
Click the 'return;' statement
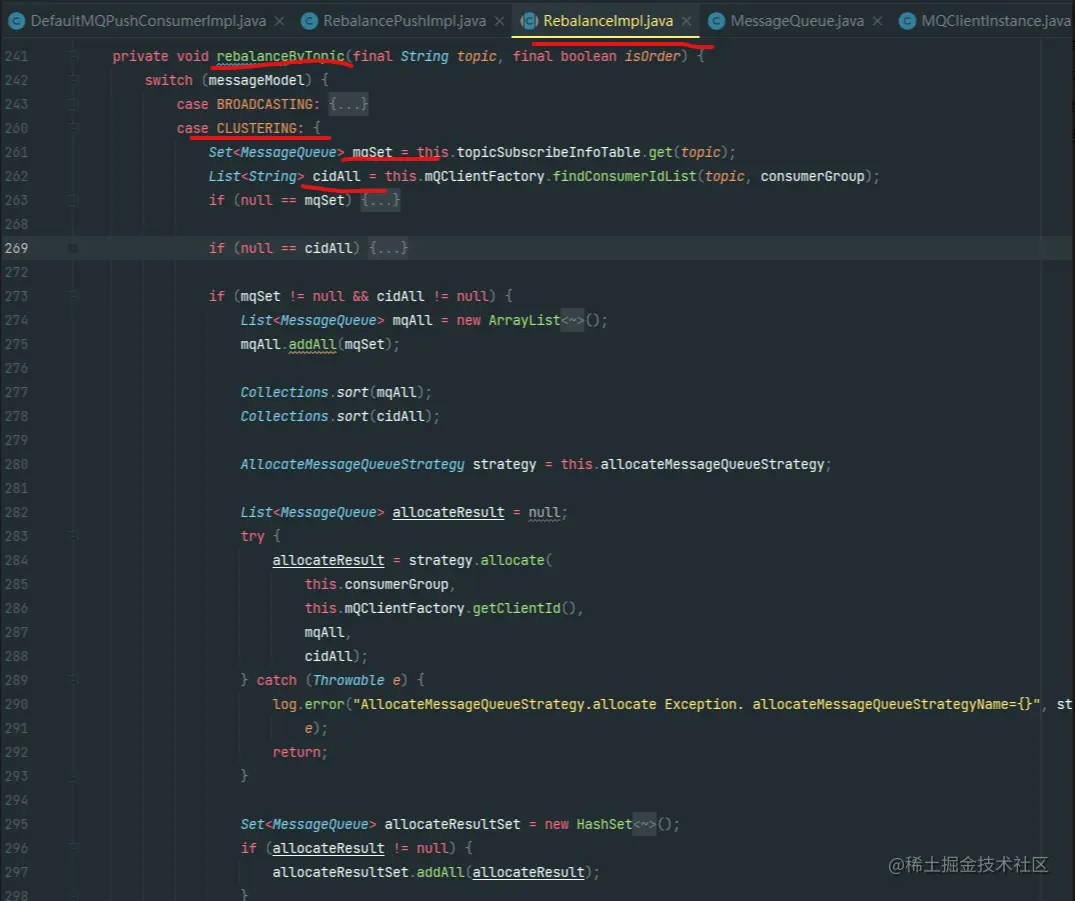pos(300,752)
